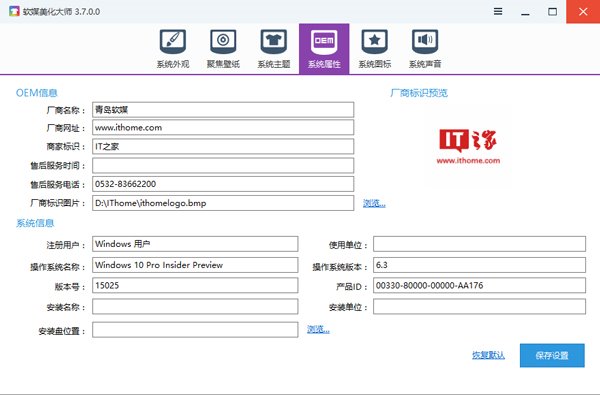This screenshot has width=600, height=395.
Task: Click 浏览 link next to 安装盘位置
Action: click(x=318, y=329)
